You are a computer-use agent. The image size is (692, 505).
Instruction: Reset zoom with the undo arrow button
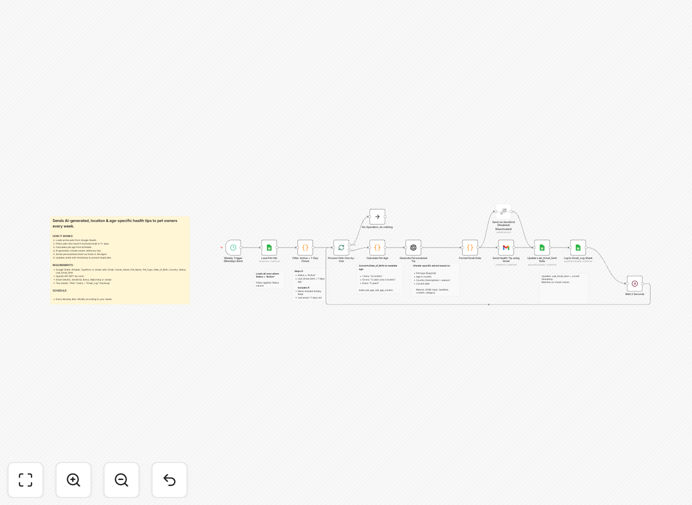point(169,480)
